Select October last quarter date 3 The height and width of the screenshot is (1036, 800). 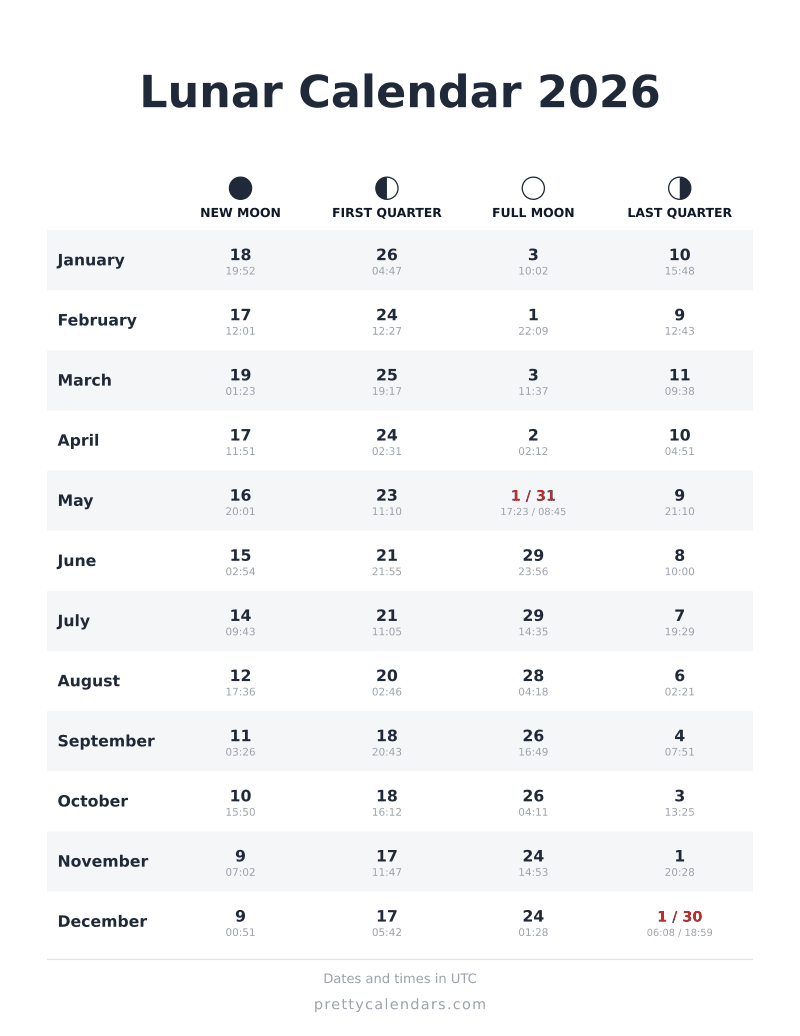coord(679,796)
